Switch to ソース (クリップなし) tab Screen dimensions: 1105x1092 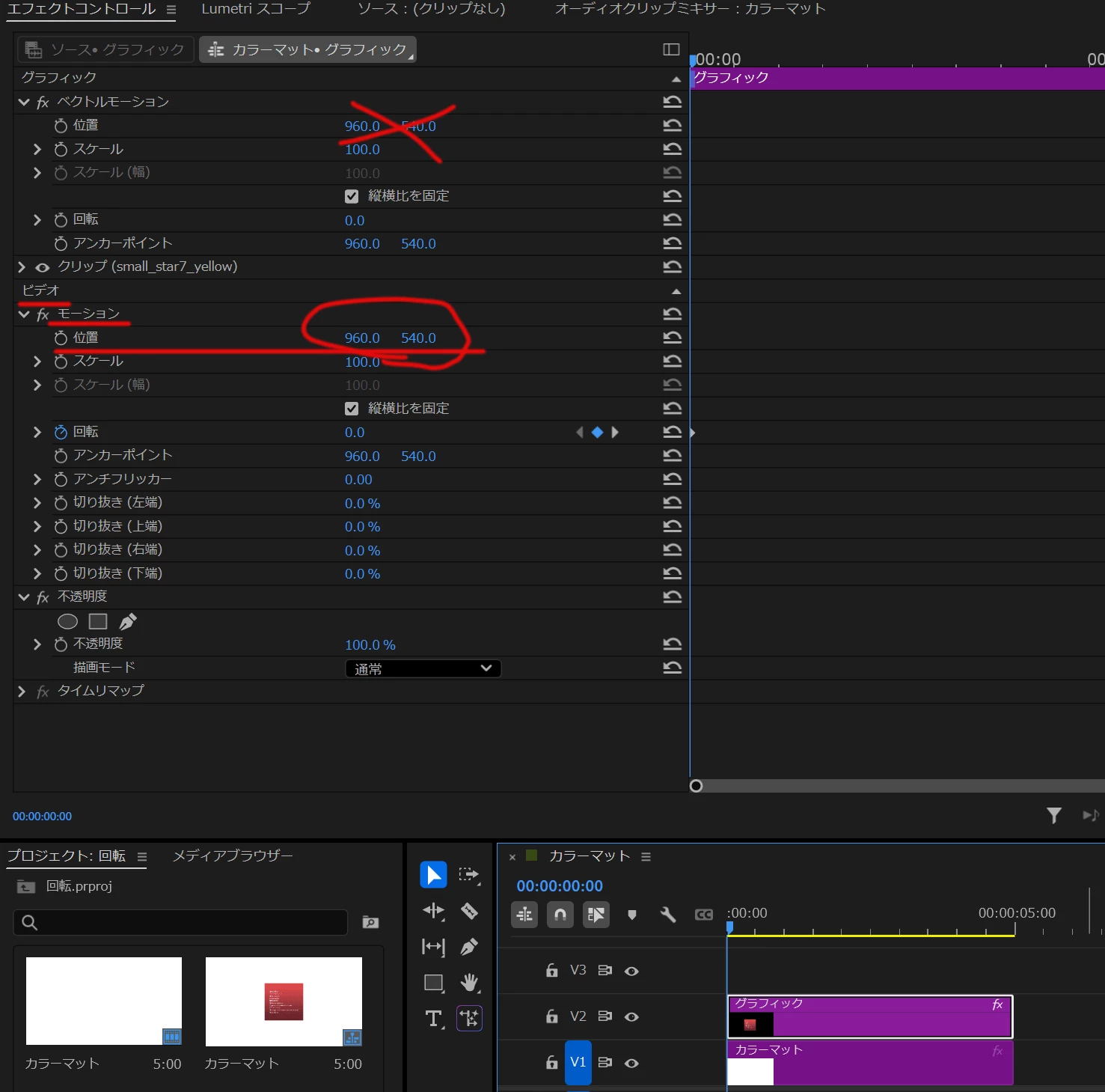(432, 9)
